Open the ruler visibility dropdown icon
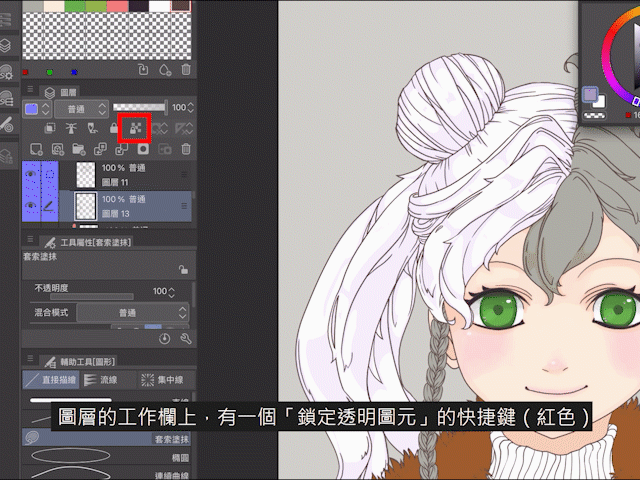Viewport: 640px width, 480px height. point(183,129)
